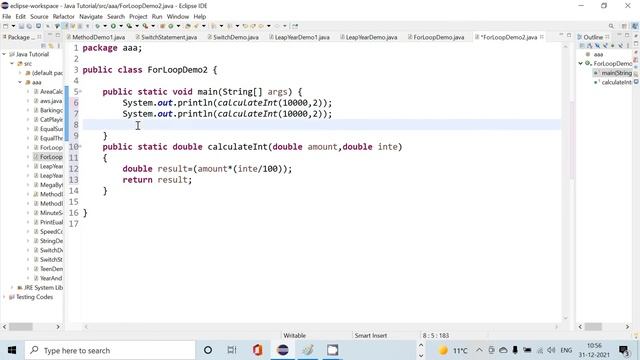Viewport: 640px width, 360px height.
Task: Expand the JRE System Library node
Action: coord(12,287)
